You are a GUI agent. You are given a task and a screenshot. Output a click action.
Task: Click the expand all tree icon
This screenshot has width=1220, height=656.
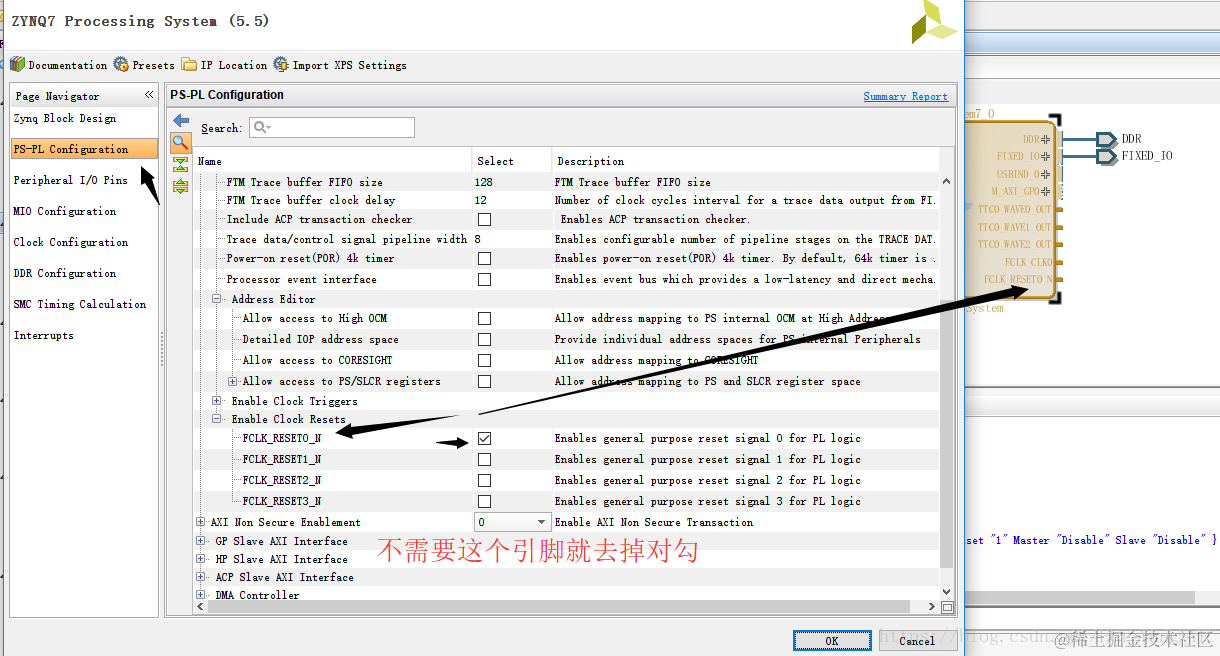pyautogui.click(x=181, y=186)
